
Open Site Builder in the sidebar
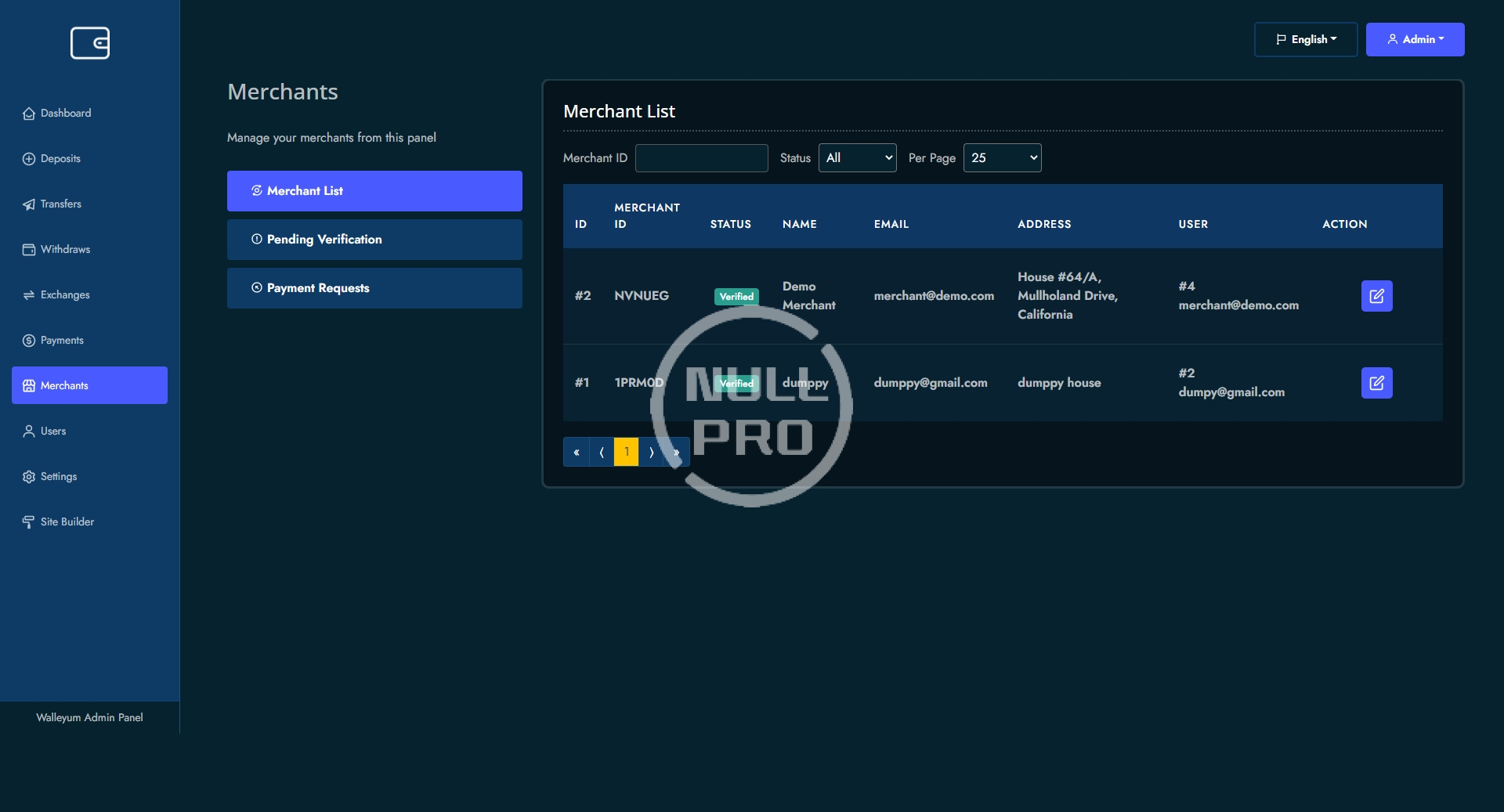pyautogui.click(x=67, y=522)
